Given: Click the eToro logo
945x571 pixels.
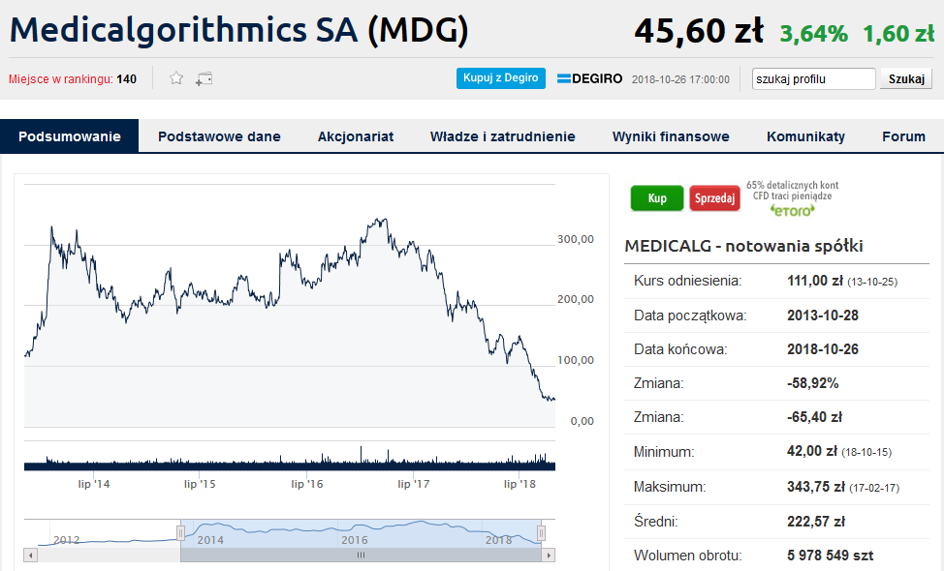Looking at the screenshot, I should point(793,210).
